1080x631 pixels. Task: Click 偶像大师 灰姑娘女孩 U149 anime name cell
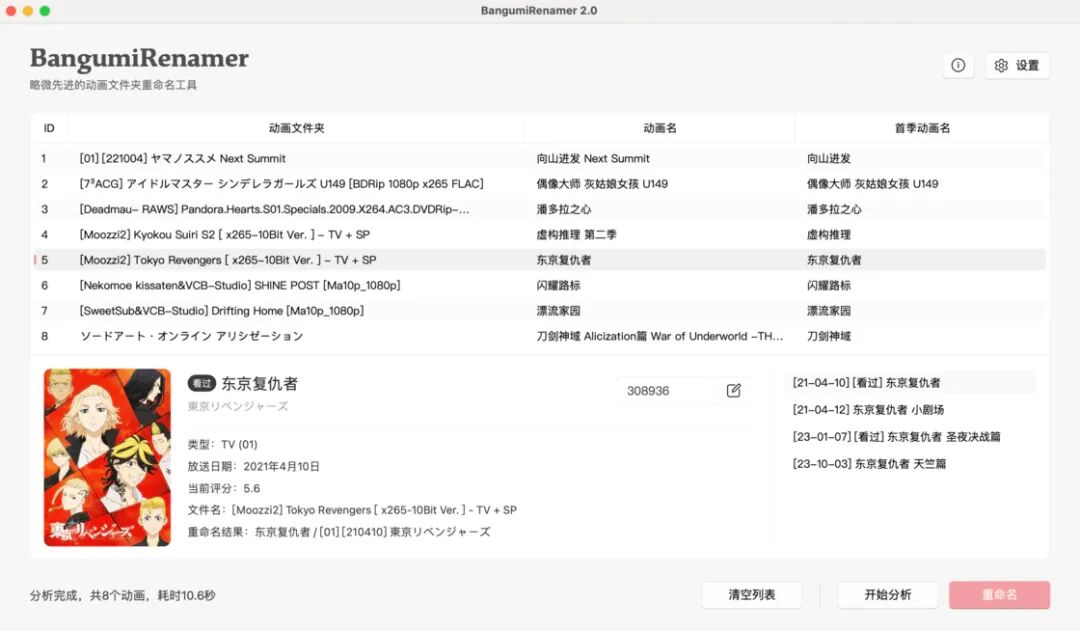click(602, 184)
